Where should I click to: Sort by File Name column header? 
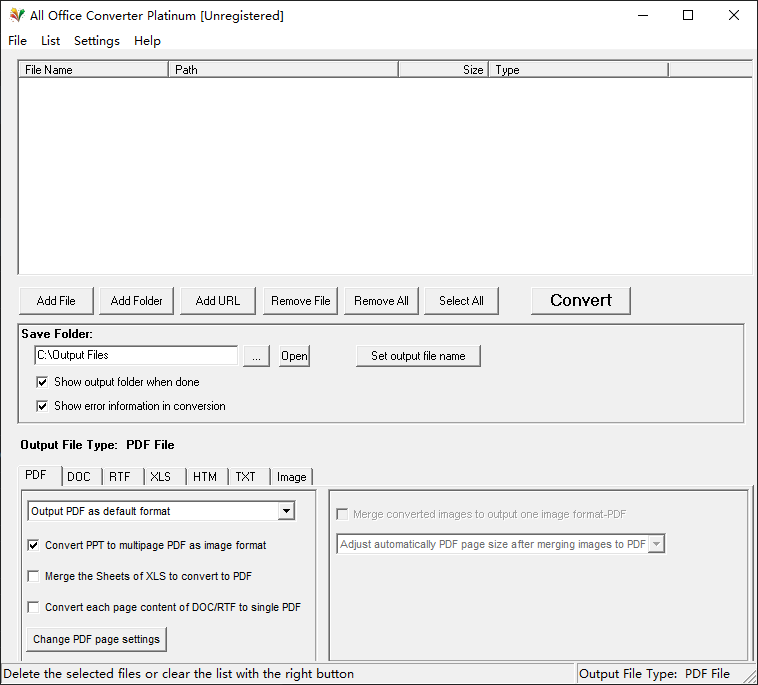93,70
